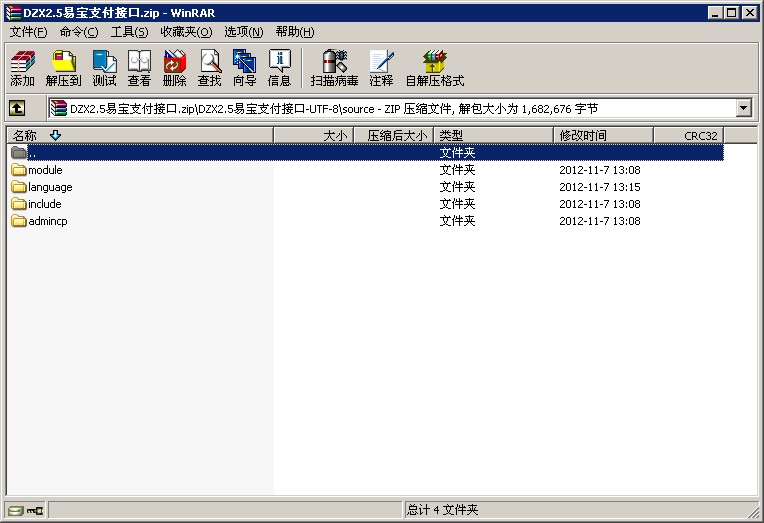Click the drive icon in status bar
Image resolution: width=764 pixels, height=523 pixels.
[15, 510]
